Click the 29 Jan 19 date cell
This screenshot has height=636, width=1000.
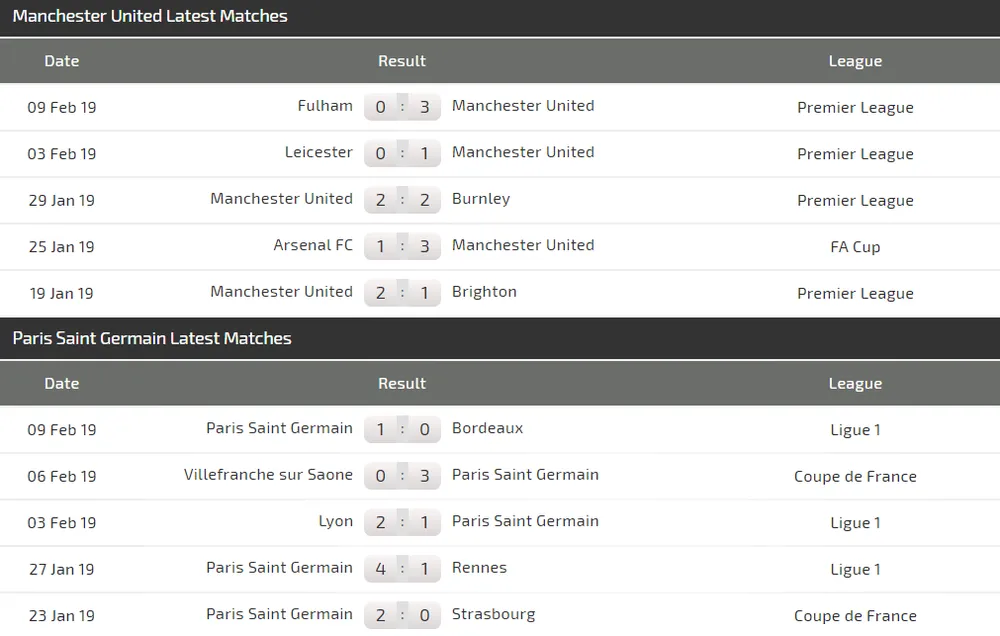62,200
